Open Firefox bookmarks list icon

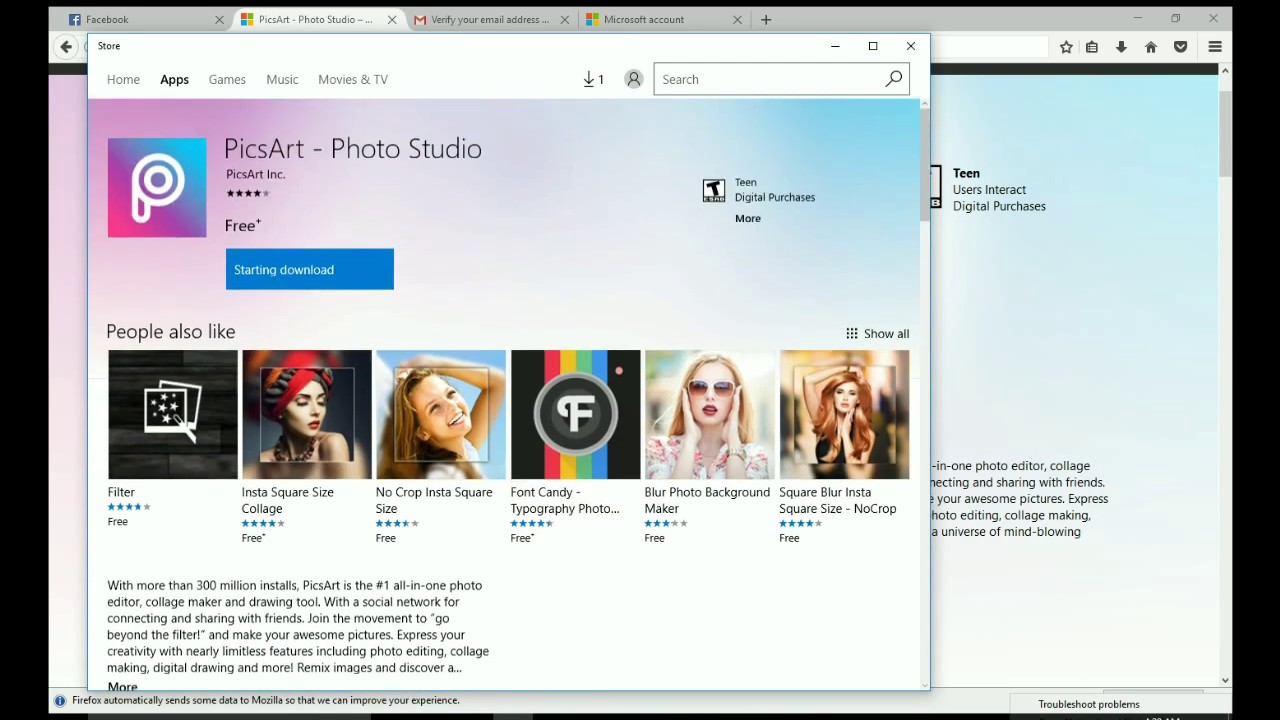point(1092,47)
